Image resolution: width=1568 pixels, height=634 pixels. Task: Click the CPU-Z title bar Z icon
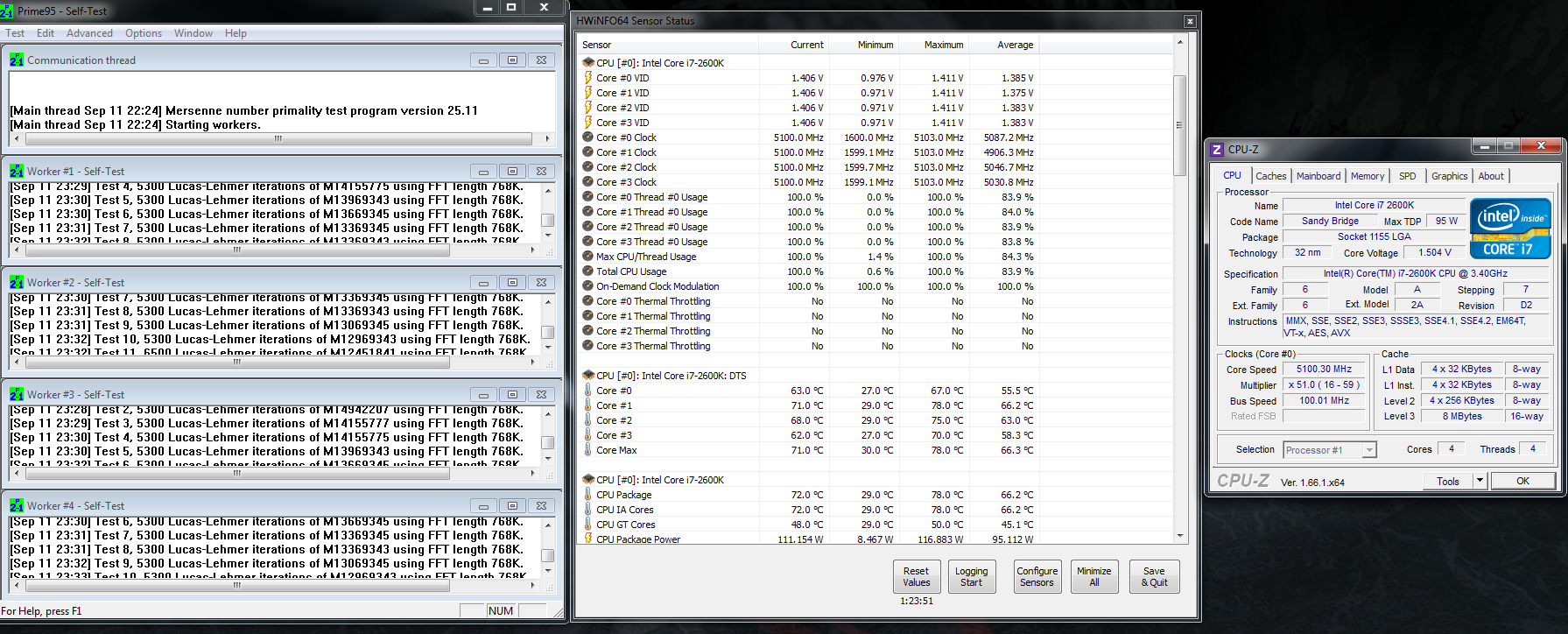[x=1217, y=149]
